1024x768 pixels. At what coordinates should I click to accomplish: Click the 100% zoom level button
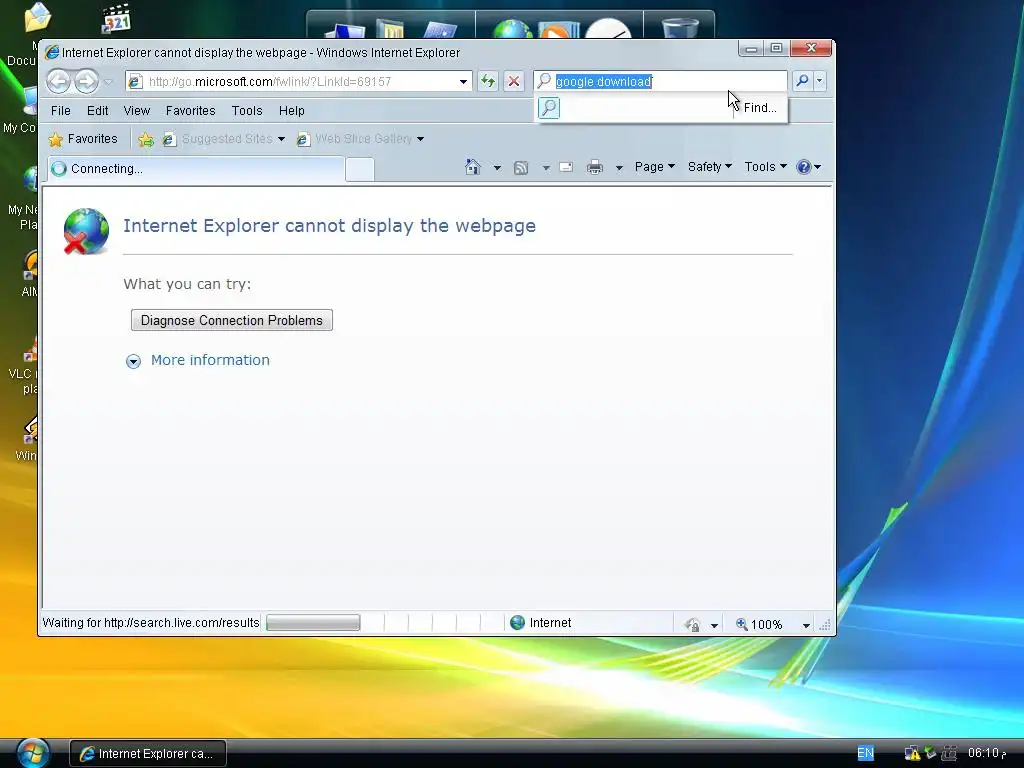(759, 624)
